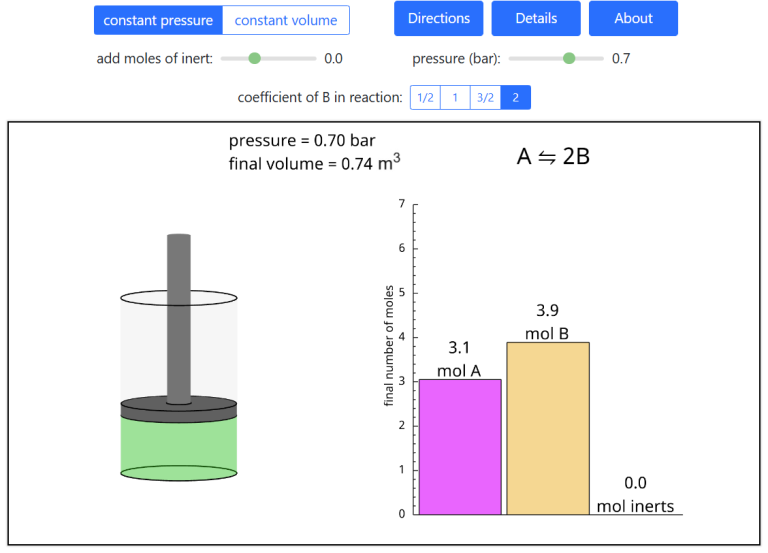Image resolution: width=768 pixels, height=553 pixels.
Task: Switch to constant volume mode
Action: pos(286,20)
